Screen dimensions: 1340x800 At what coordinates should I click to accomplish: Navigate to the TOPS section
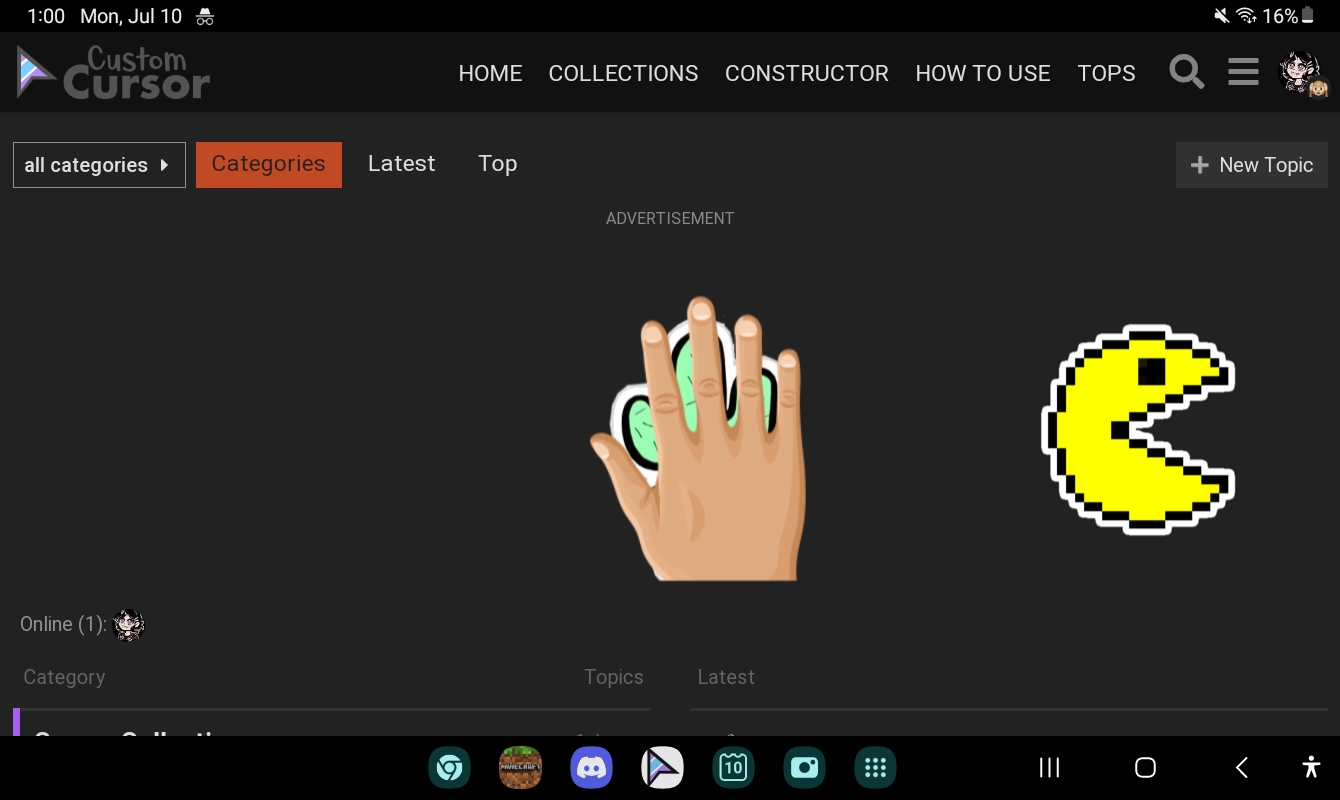coord(1107,73)
